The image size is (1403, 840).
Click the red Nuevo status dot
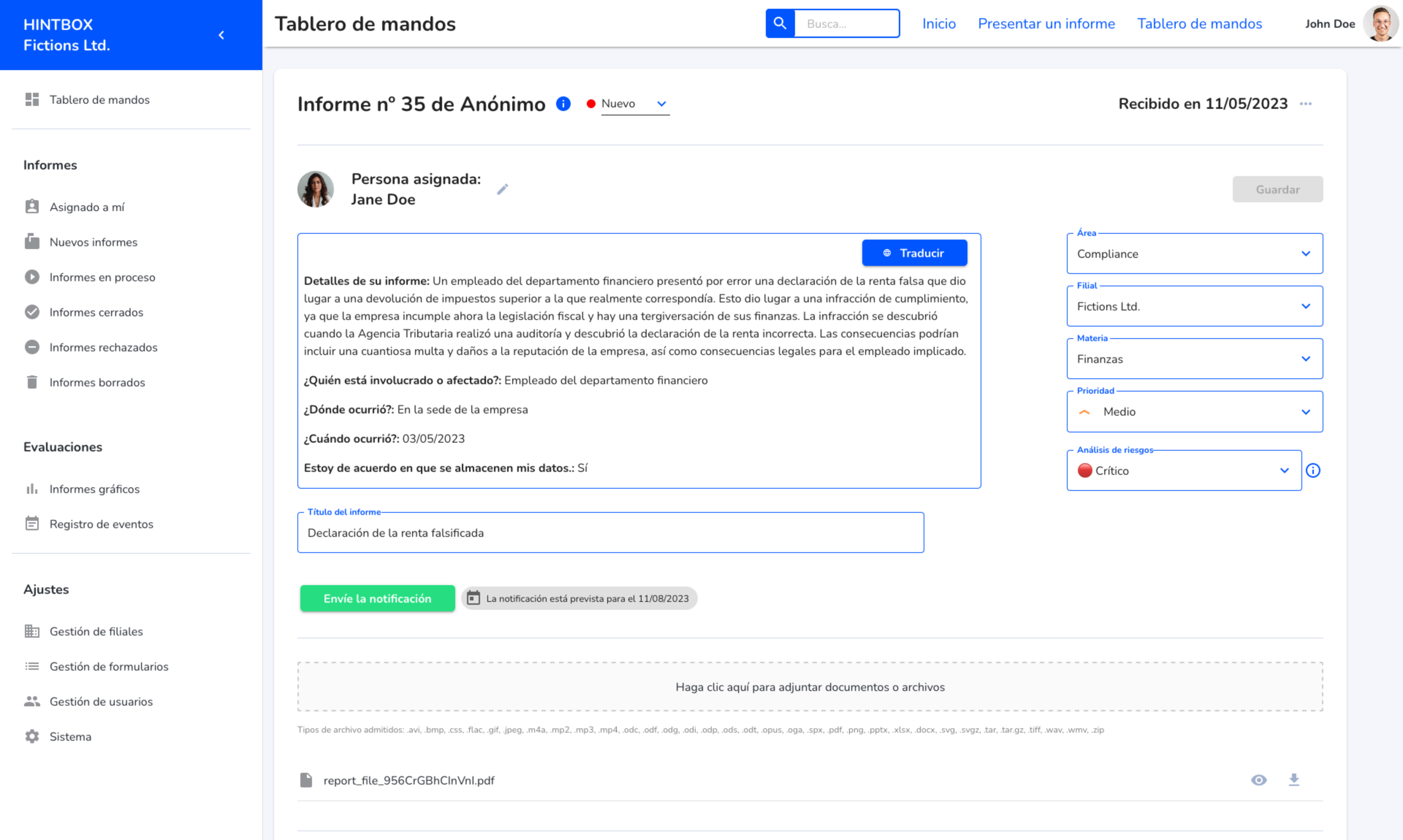click(x=590, y=104)
